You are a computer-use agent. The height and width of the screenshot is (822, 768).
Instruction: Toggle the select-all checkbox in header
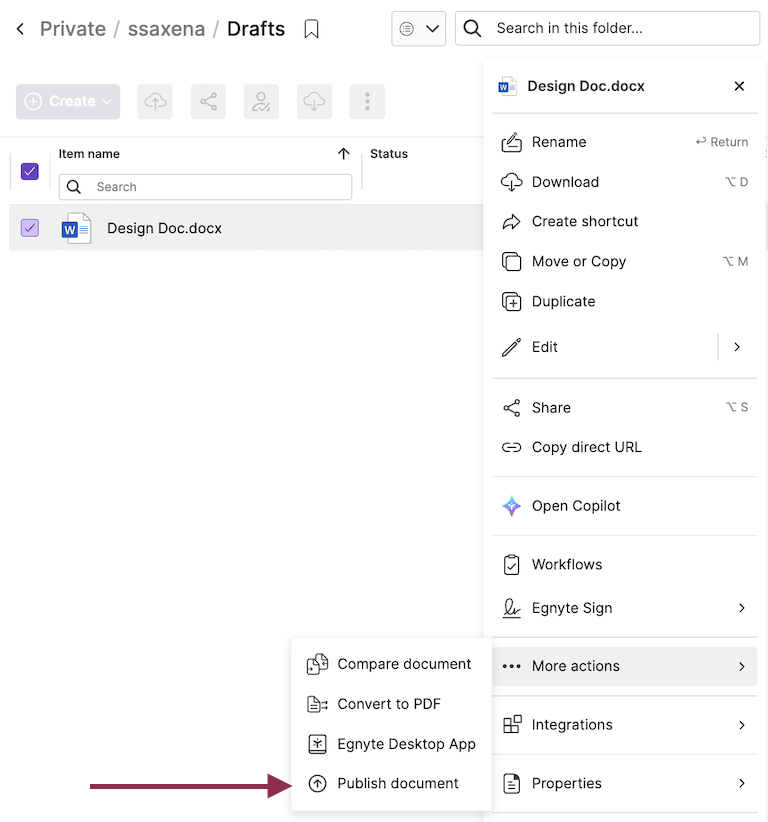coord(30,171)
